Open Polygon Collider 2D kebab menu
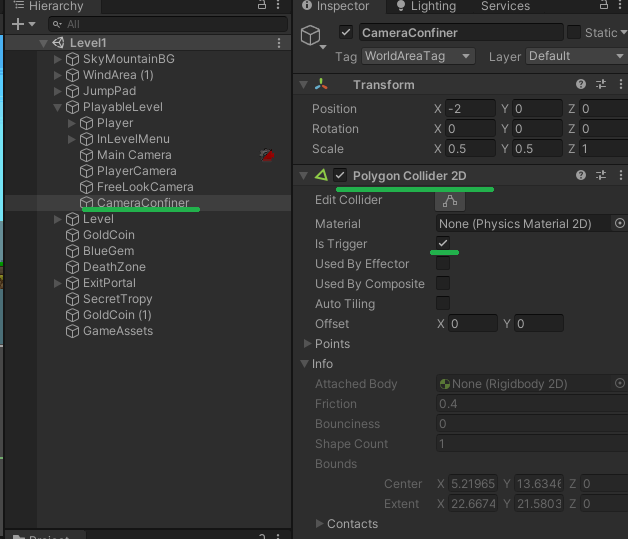Image resolution: width=628 pixels, height=539 pixels. click(620, 175)
